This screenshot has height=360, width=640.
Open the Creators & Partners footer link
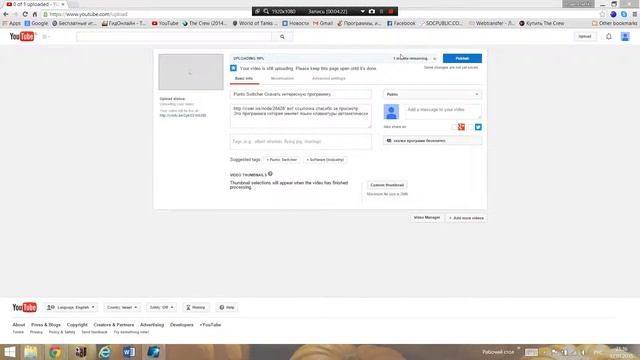point(113,325)
